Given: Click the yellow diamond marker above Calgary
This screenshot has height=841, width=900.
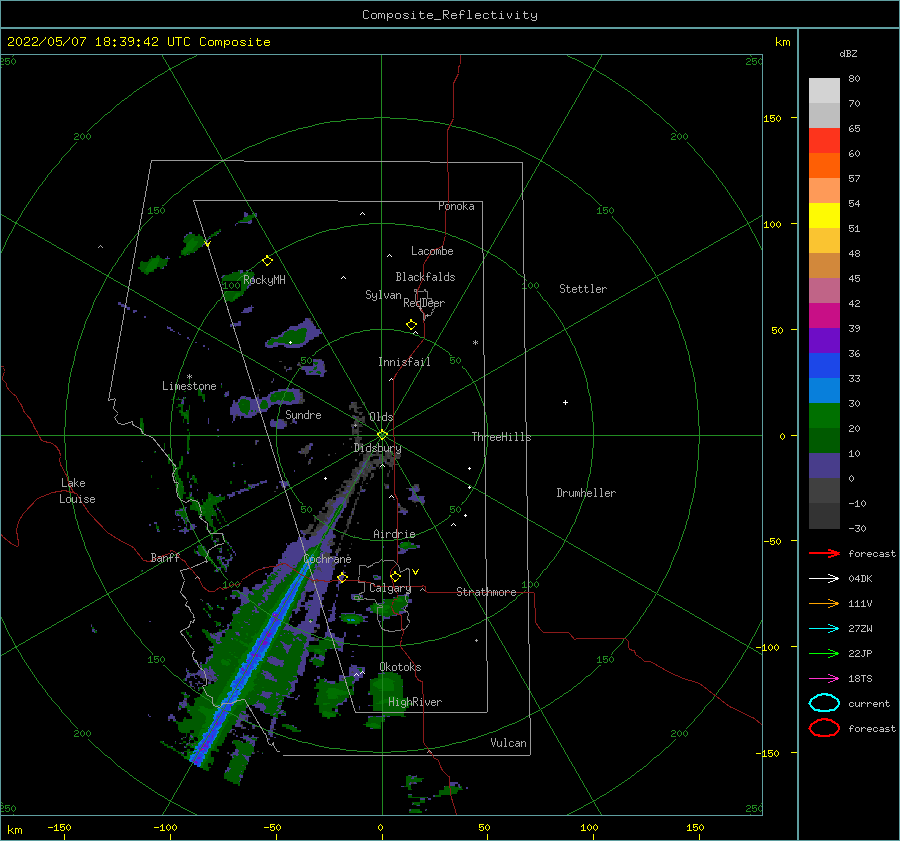Looking at the screenshot, I should (395, 576).
